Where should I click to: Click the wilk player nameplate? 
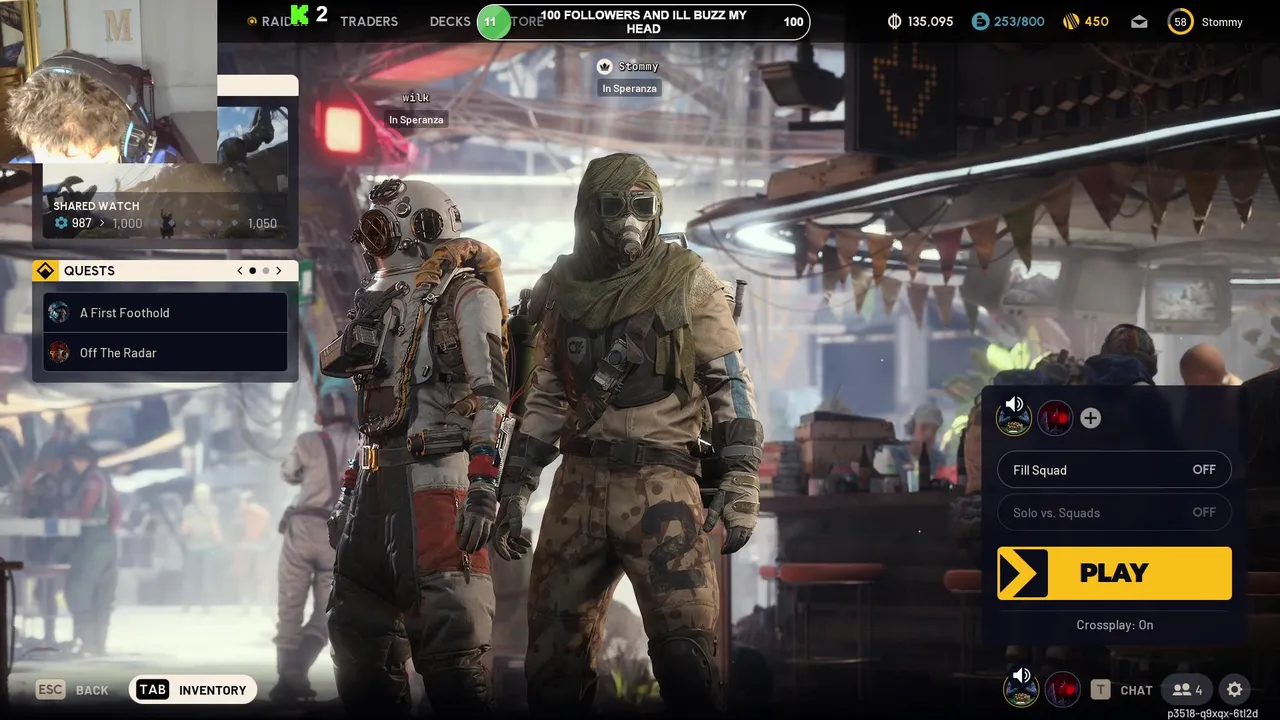point(416,98)
